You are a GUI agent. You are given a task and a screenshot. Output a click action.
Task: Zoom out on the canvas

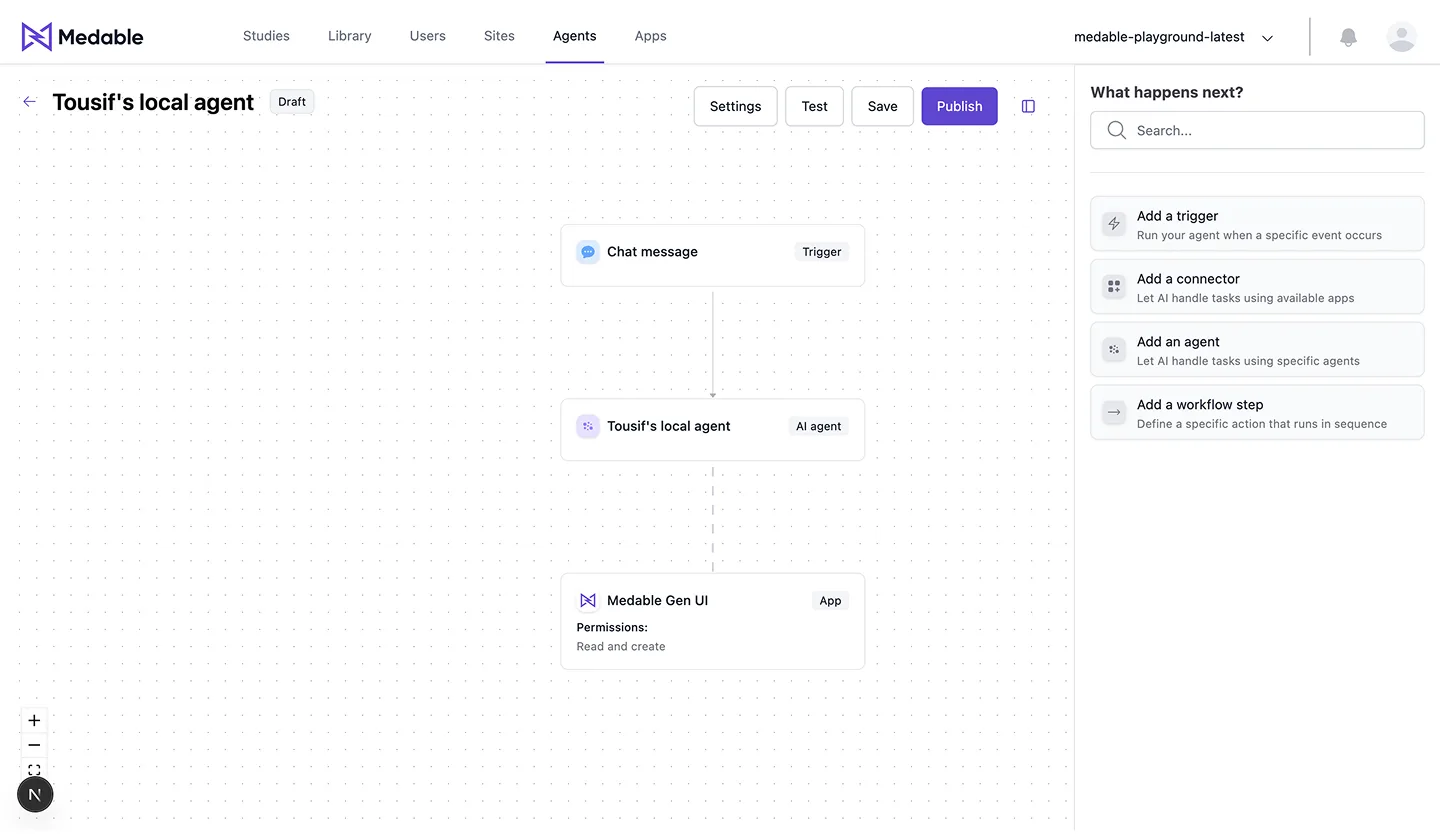pos(34,746)
